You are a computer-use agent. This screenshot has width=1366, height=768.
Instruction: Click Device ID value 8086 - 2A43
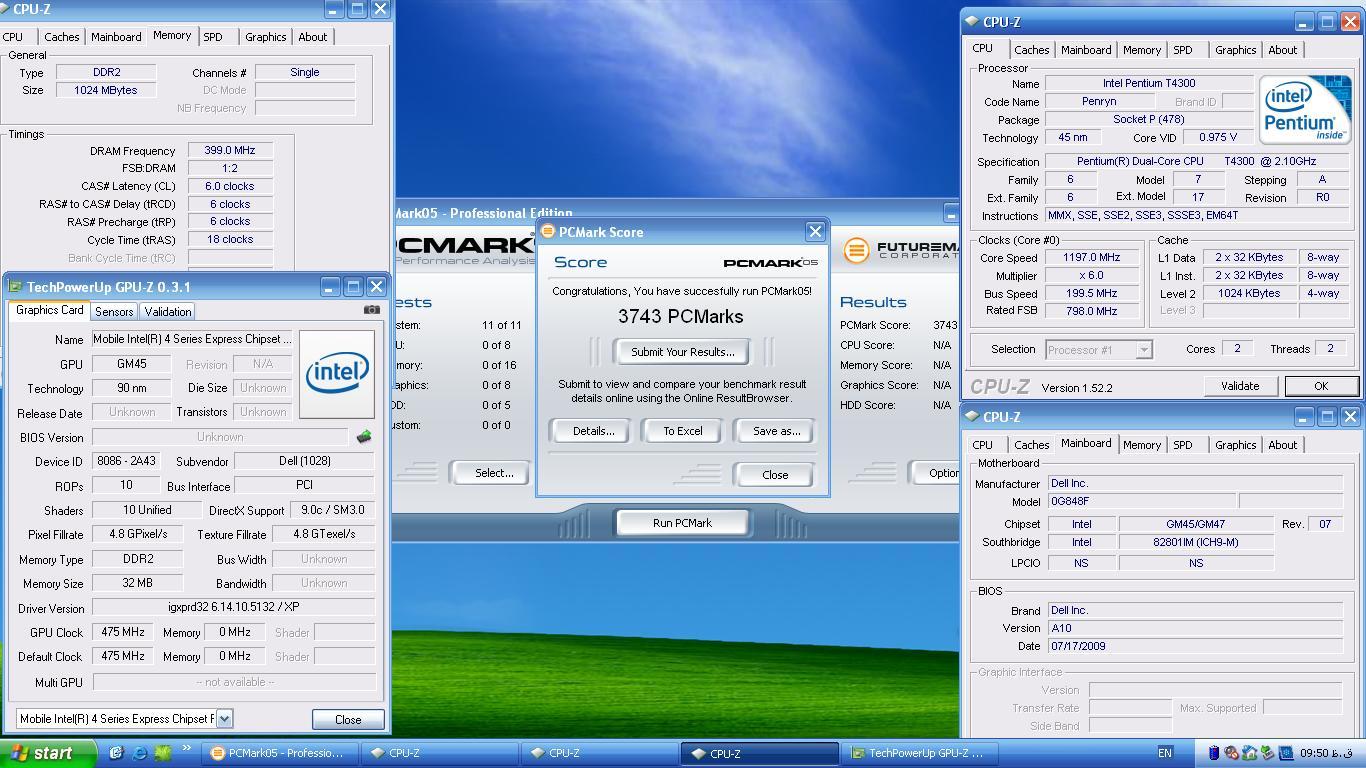click(125, 461)
